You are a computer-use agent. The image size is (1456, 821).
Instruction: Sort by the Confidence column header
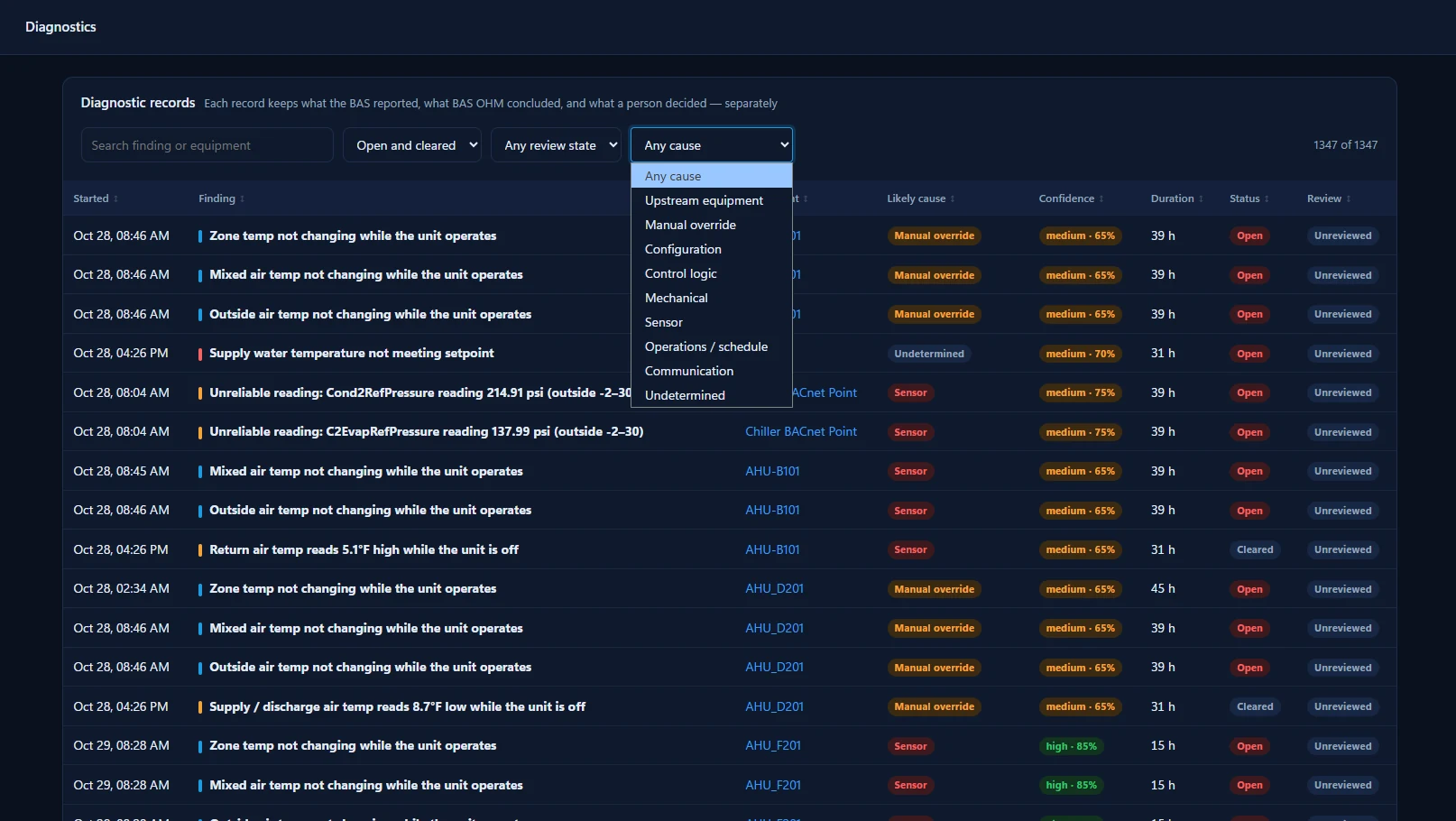(x=1071, y=198)
